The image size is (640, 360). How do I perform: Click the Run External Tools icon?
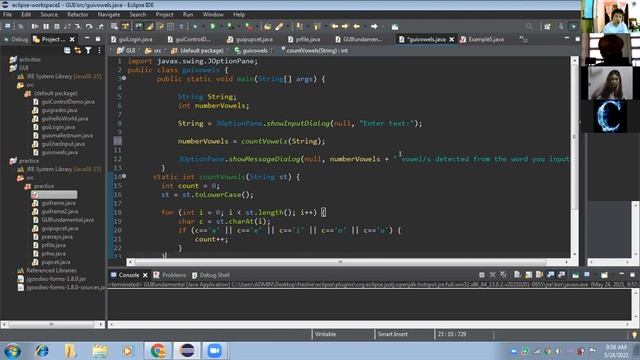[248, 27]
